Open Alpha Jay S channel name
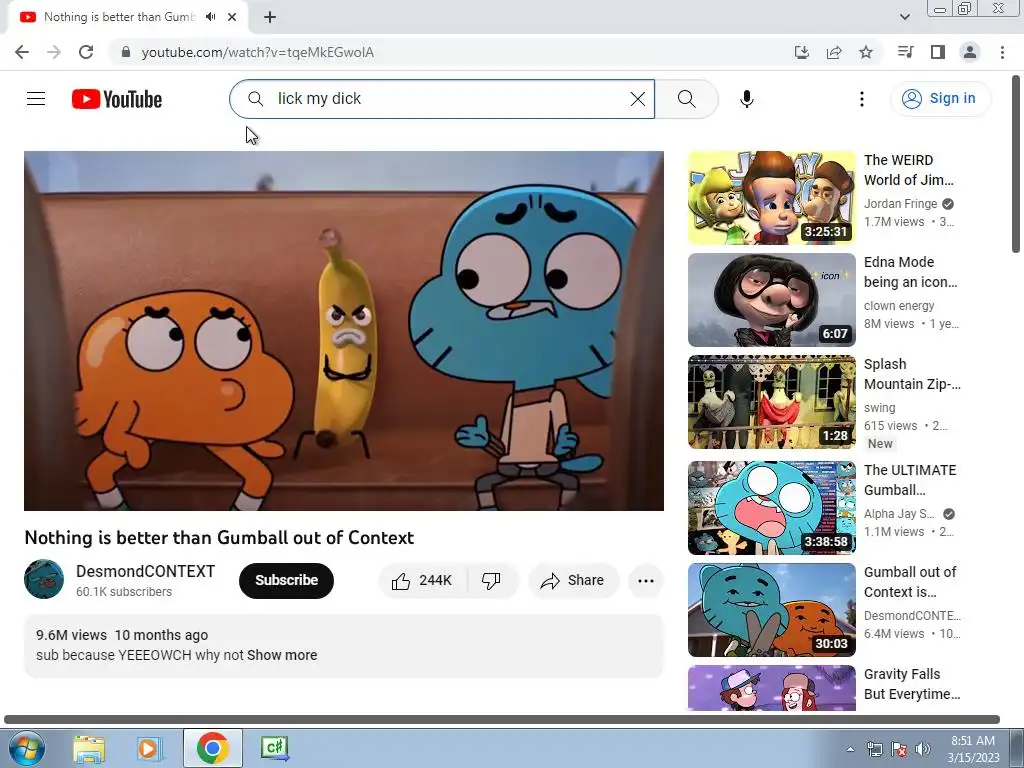Viewport: 1024px width, 768px height. [899, 514]
